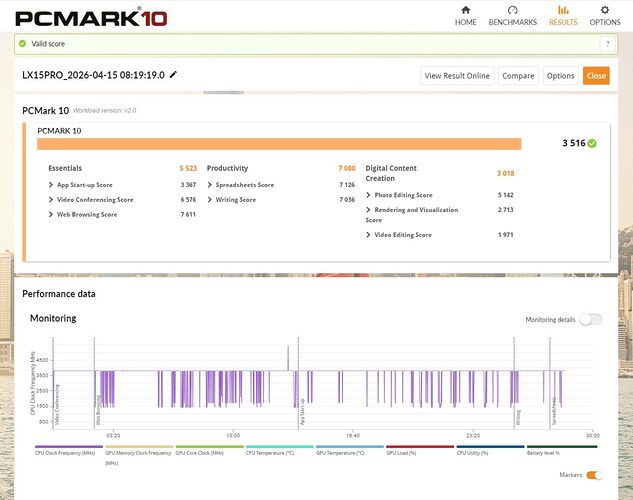Click the PCMARK 10 logo
This screenshot has width=633, height=500.
click(91, 18)
